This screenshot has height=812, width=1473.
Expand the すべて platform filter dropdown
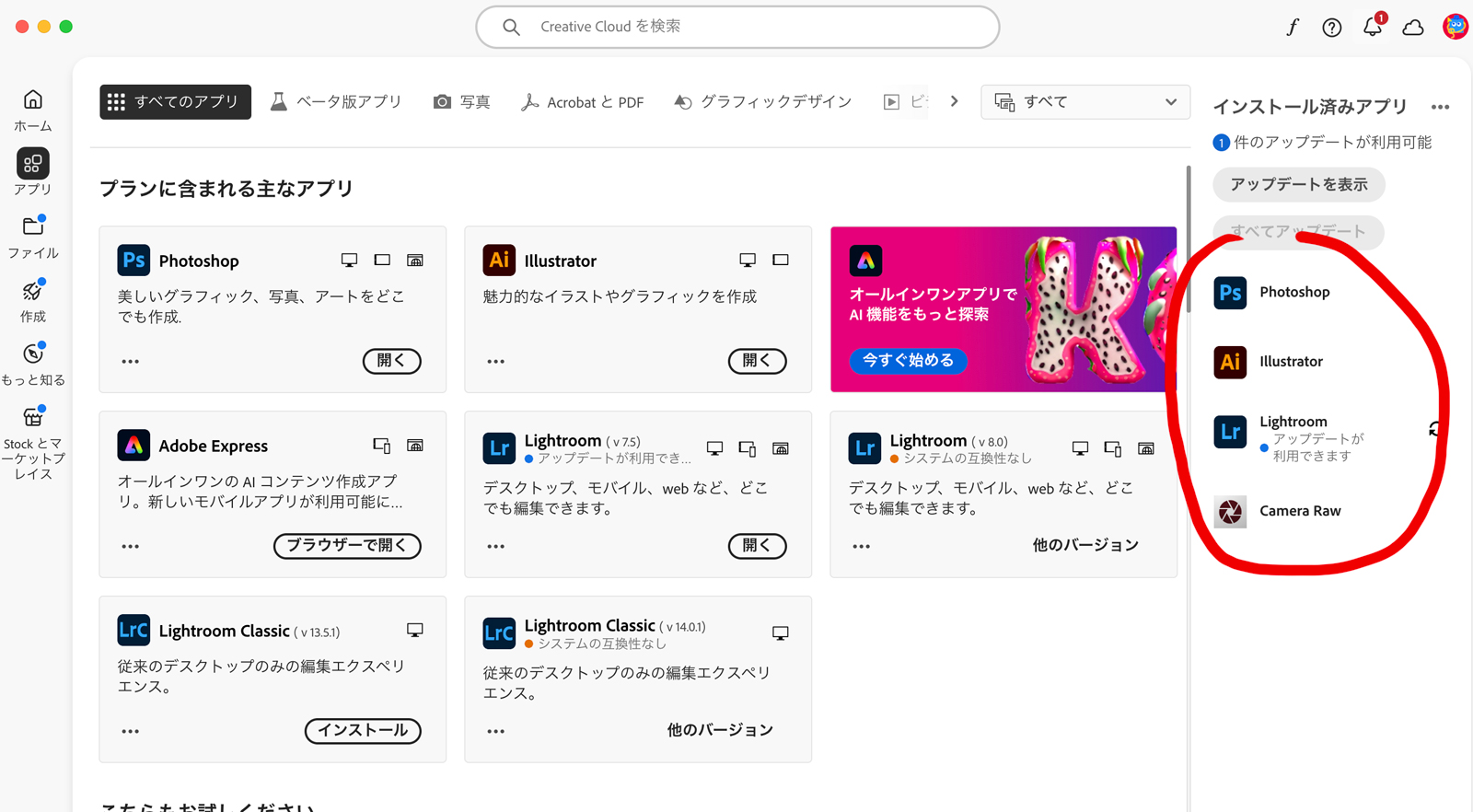(x=1085, y=102)
